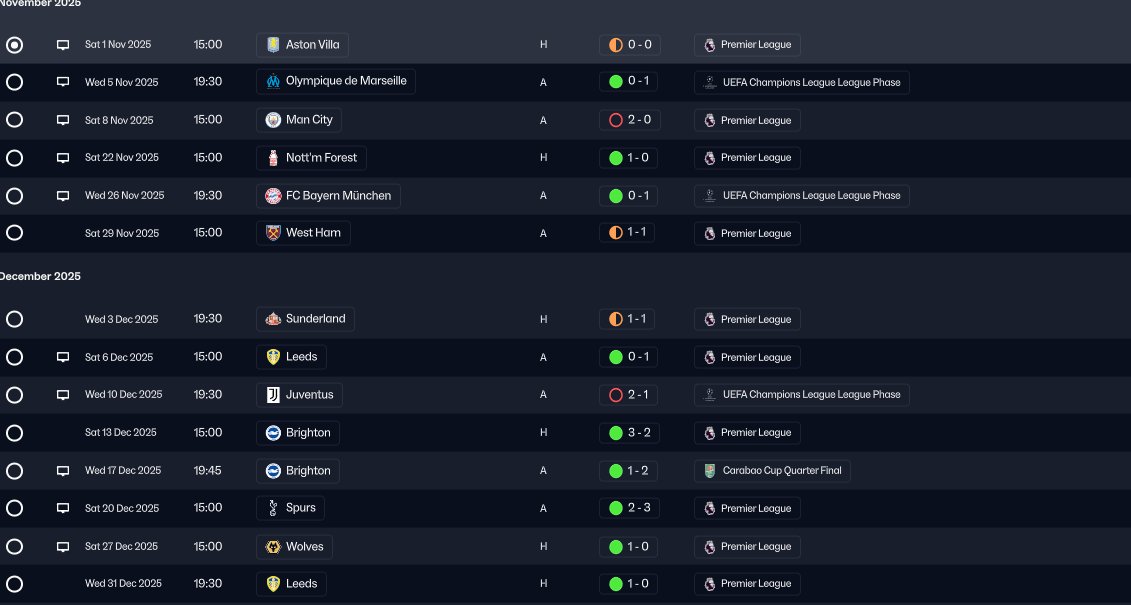Viewport: 1131px width, 605px height.
Task: Click the TV icon beside the Wolves fixture
Action: pos(63,547)
